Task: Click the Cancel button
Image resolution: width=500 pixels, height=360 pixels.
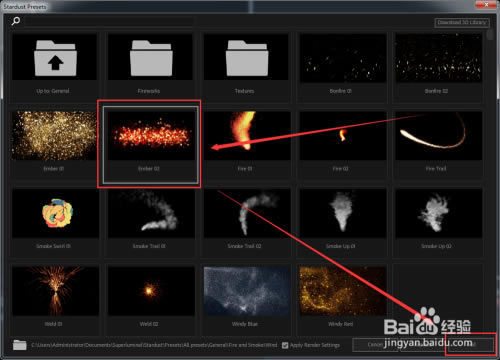Action: point(375,345)
